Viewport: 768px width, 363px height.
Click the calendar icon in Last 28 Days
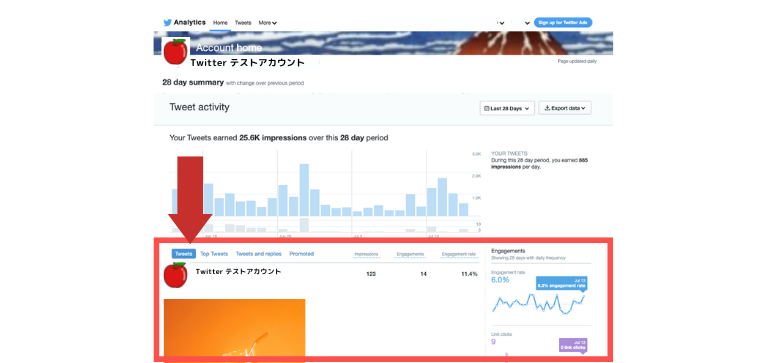pyautogui.click(x=486, y=108)
